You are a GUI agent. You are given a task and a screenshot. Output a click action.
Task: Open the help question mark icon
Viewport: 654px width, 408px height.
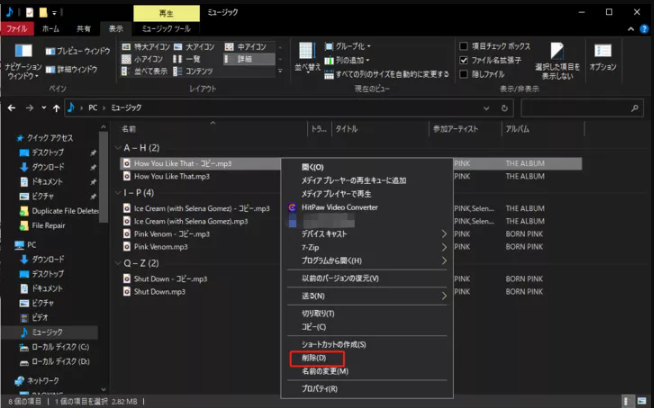tap(644, 29)
